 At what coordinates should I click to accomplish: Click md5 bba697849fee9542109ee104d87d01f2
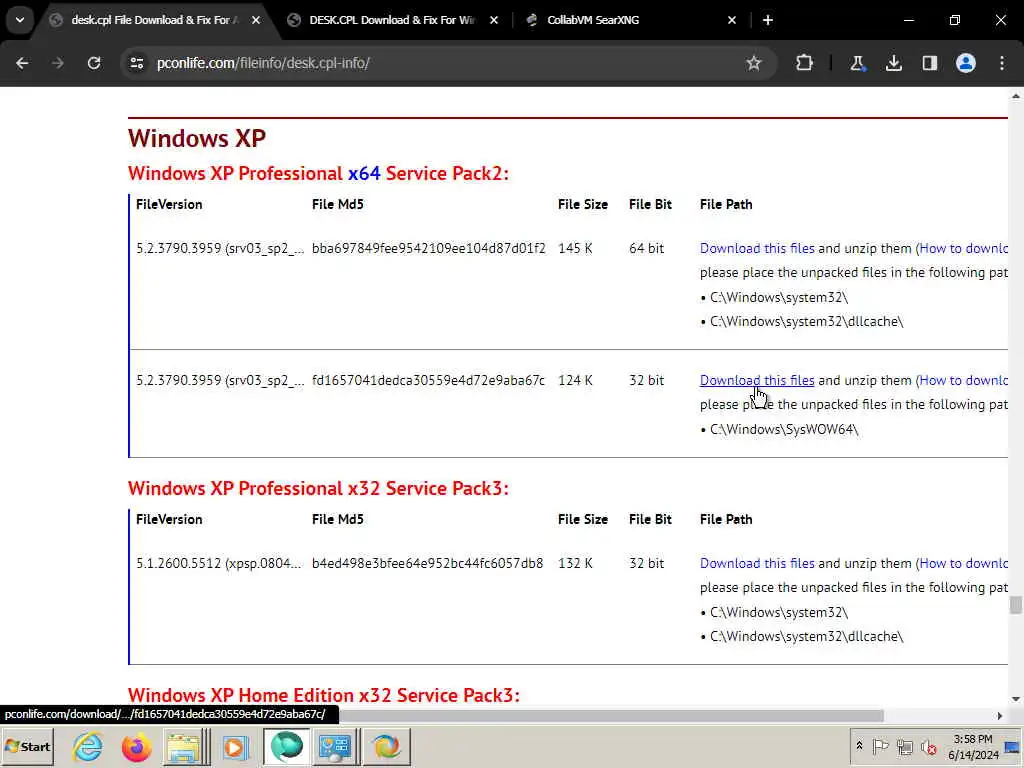pos(428,248)
